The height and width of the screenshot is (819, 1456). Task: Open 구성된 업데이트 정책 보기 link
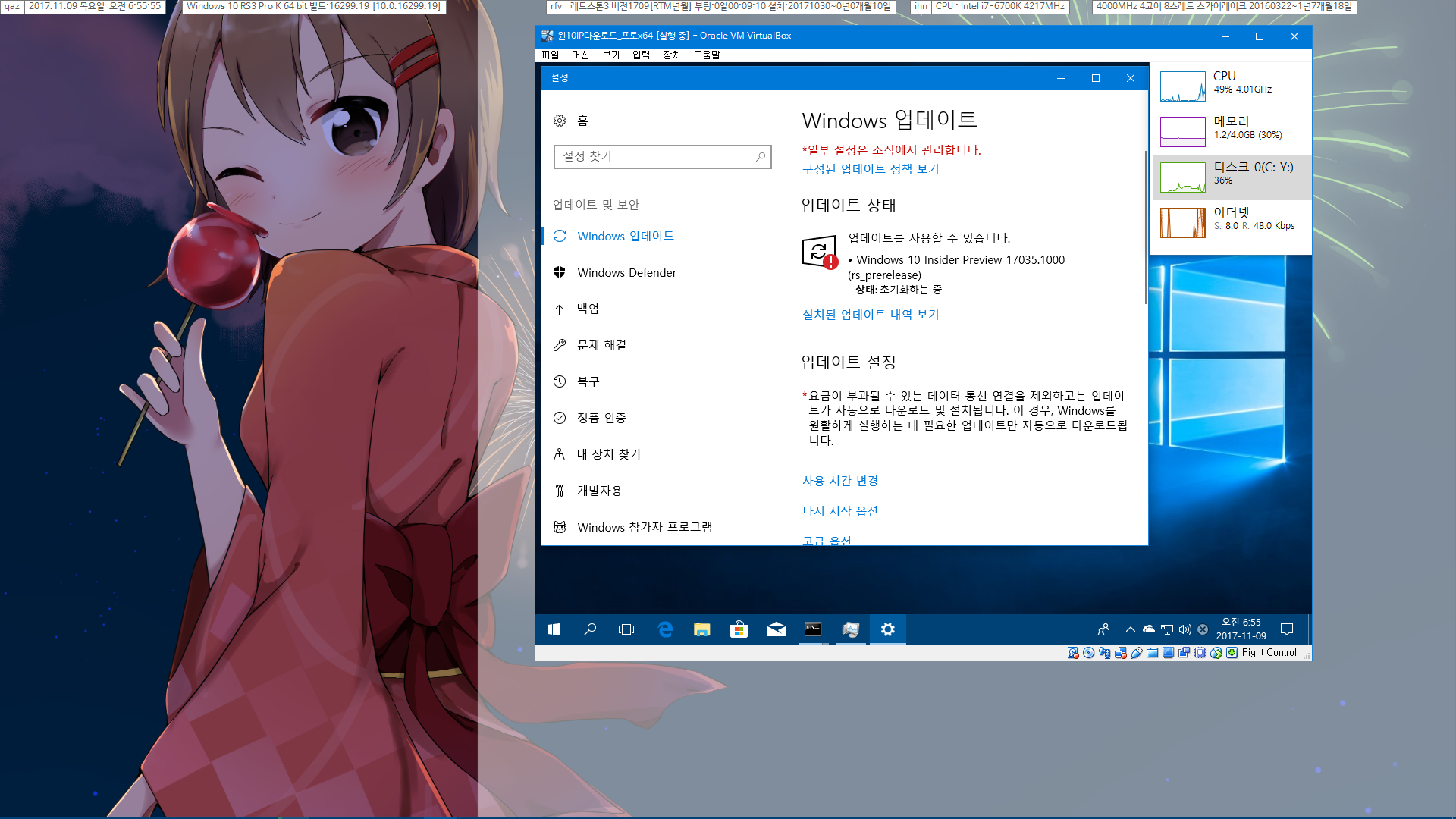[x=871, y=169]
